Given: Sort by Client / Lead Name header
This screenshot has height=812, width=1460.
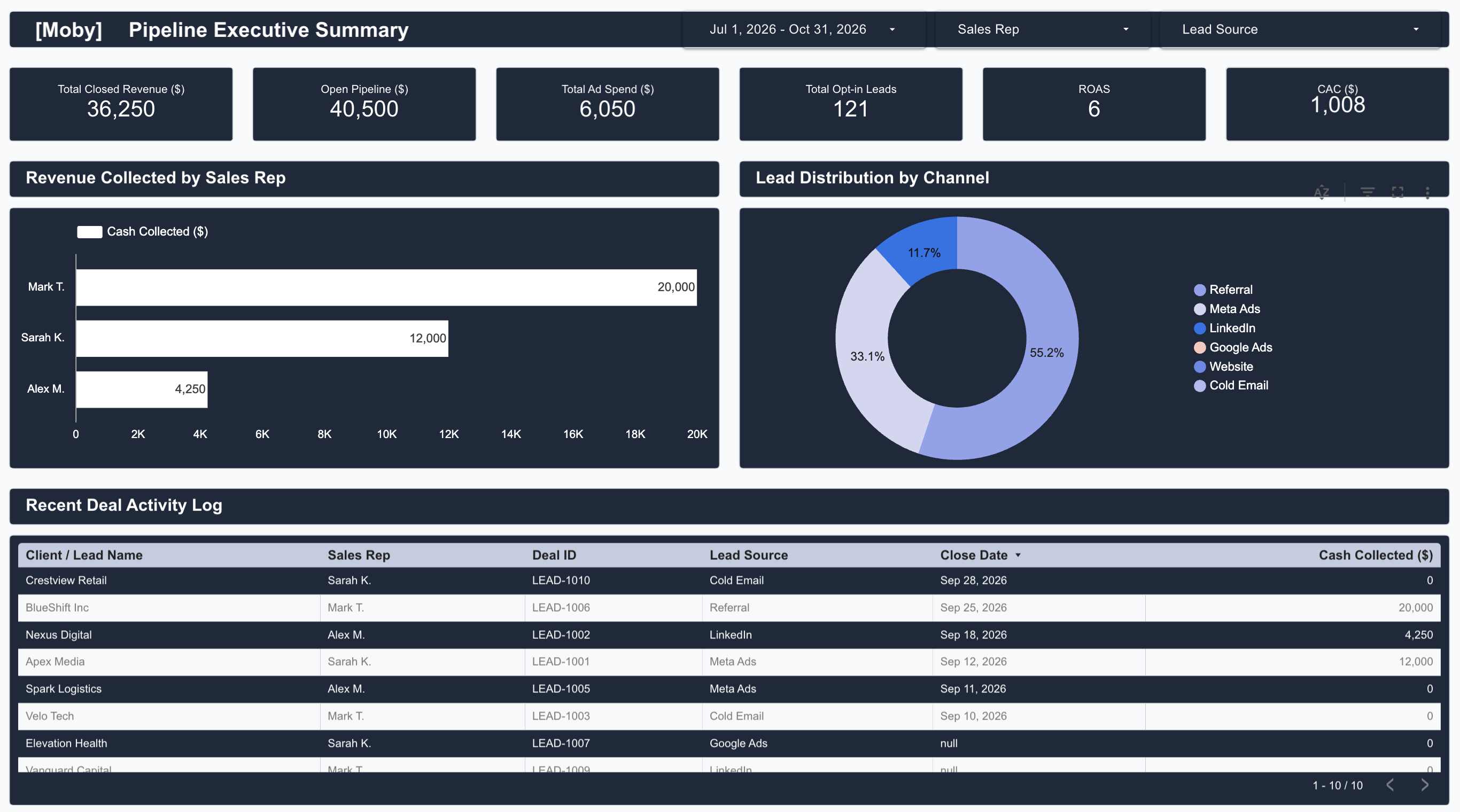Looking at the screenshot, I should tap(84, 555).
